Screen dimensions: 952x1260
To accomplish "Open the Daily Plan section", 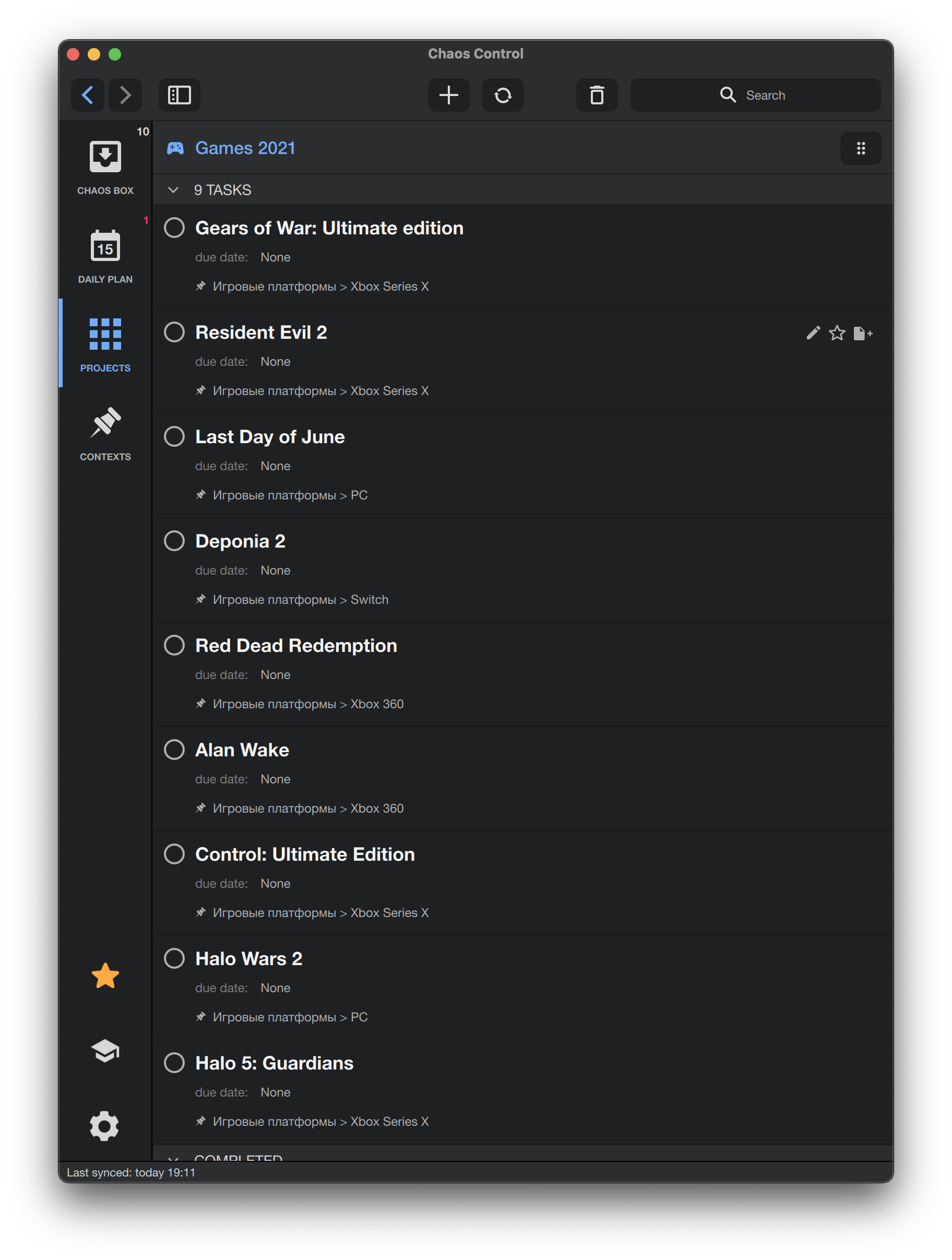I will [x=105, y=255].
